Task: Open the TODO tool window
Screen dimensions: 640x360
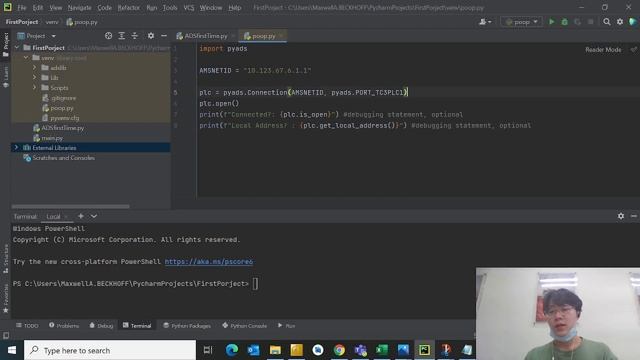Action: click(x=27, y=326)
